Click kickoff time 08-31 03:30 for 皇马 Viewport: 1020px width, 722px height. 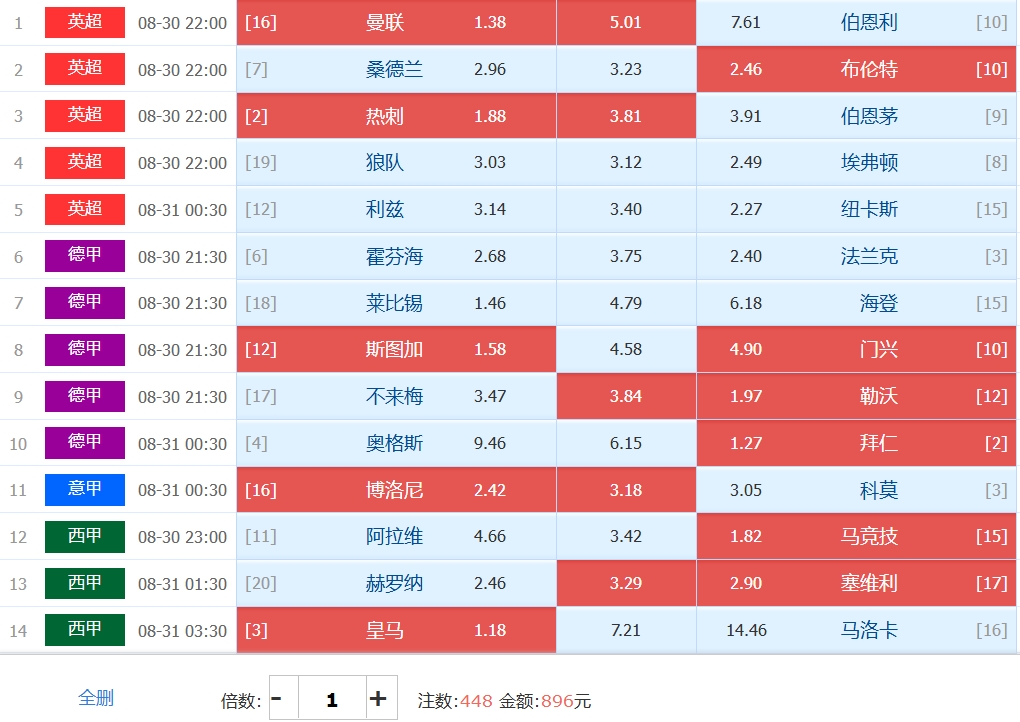tap(182, 630)
